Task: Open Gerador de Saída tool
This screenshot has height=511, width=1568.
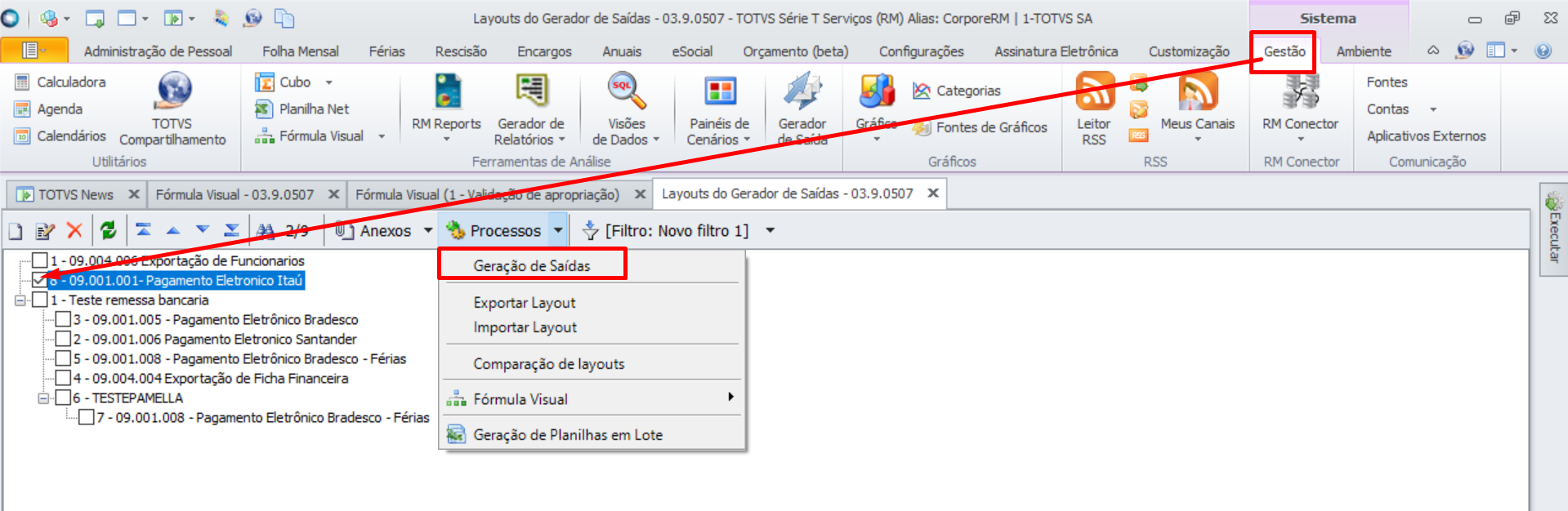Action: click(x=802, y=109)
